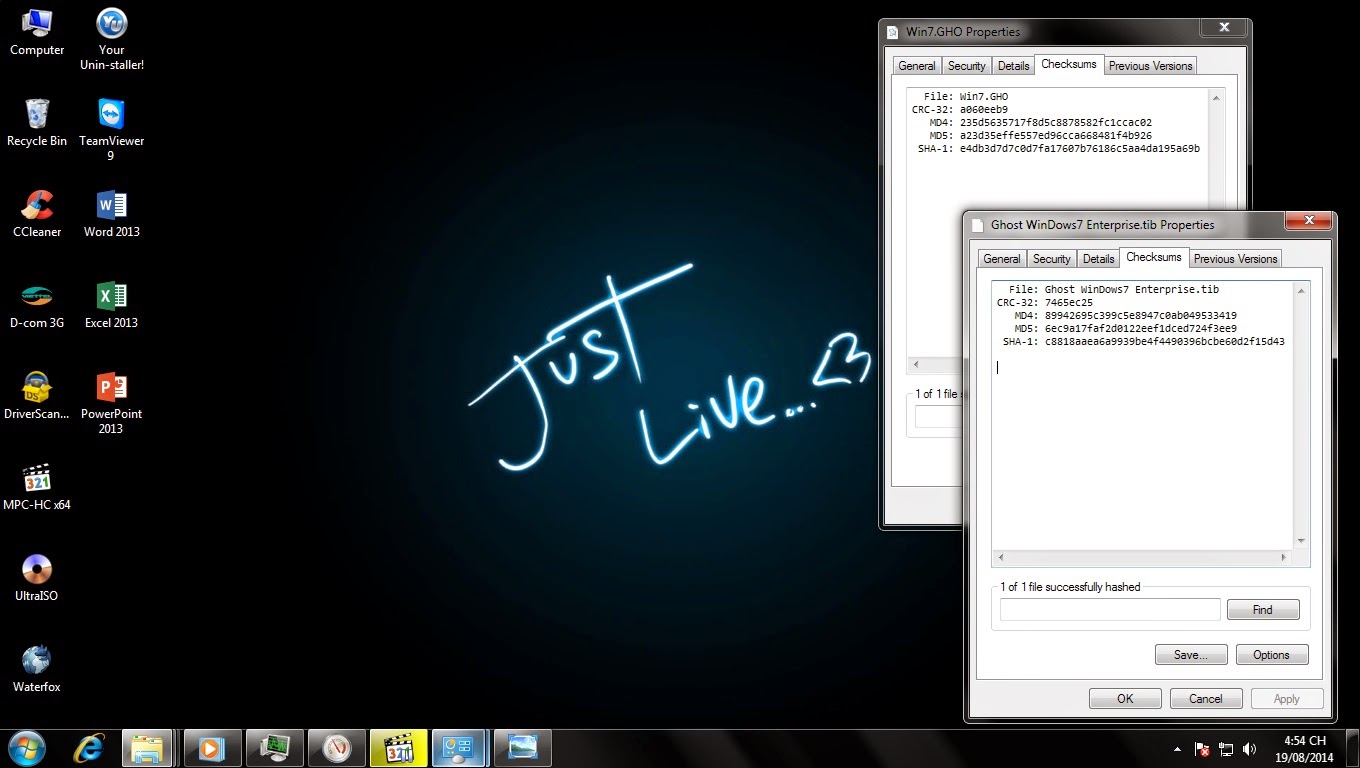Launch Internet Explorer from the taskbar
The height and width of the screenshot is (768, 1360).
pyautogui.click(x=90, y=748)
